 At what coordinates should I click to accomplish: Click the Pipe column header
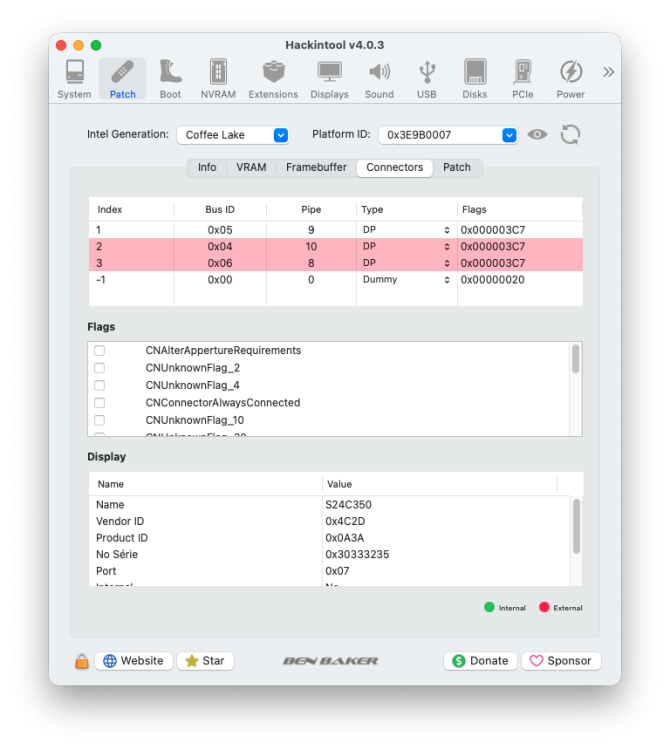point(311,210)
